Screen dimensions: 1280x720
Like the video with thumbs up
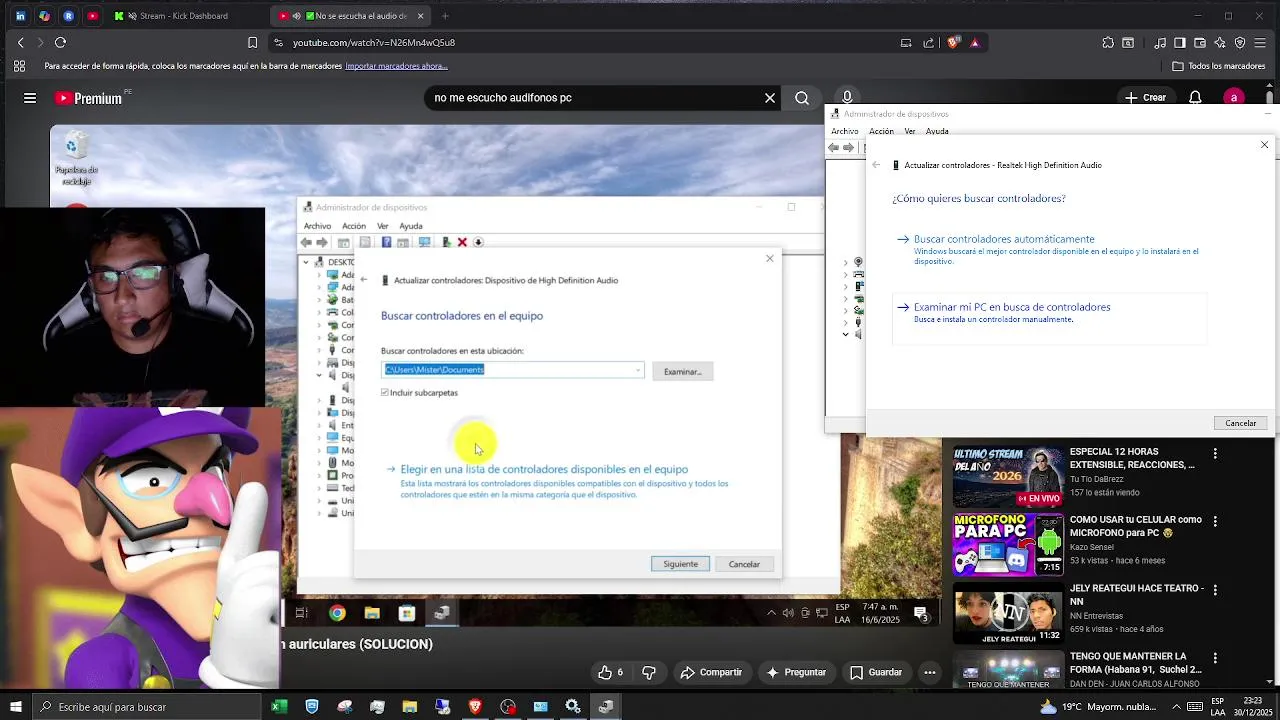pyautogui.click(x=610, y=672)
